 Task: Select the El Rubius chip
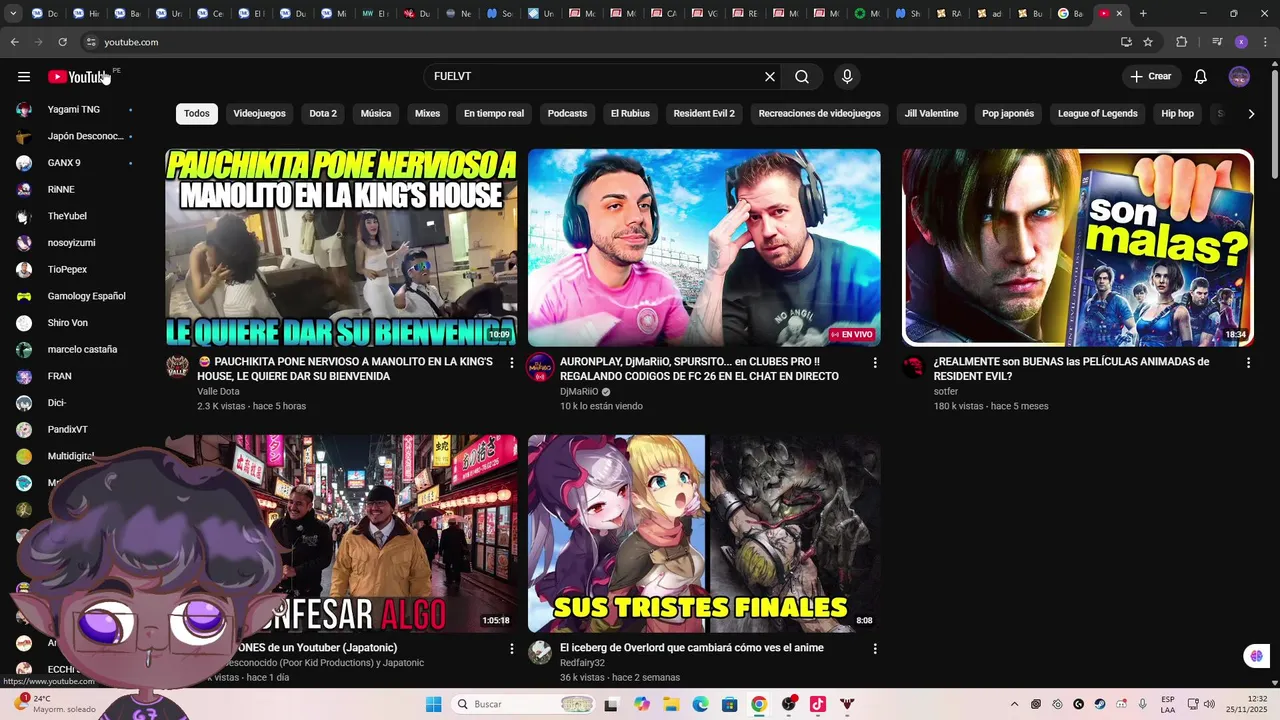point(630,114)
